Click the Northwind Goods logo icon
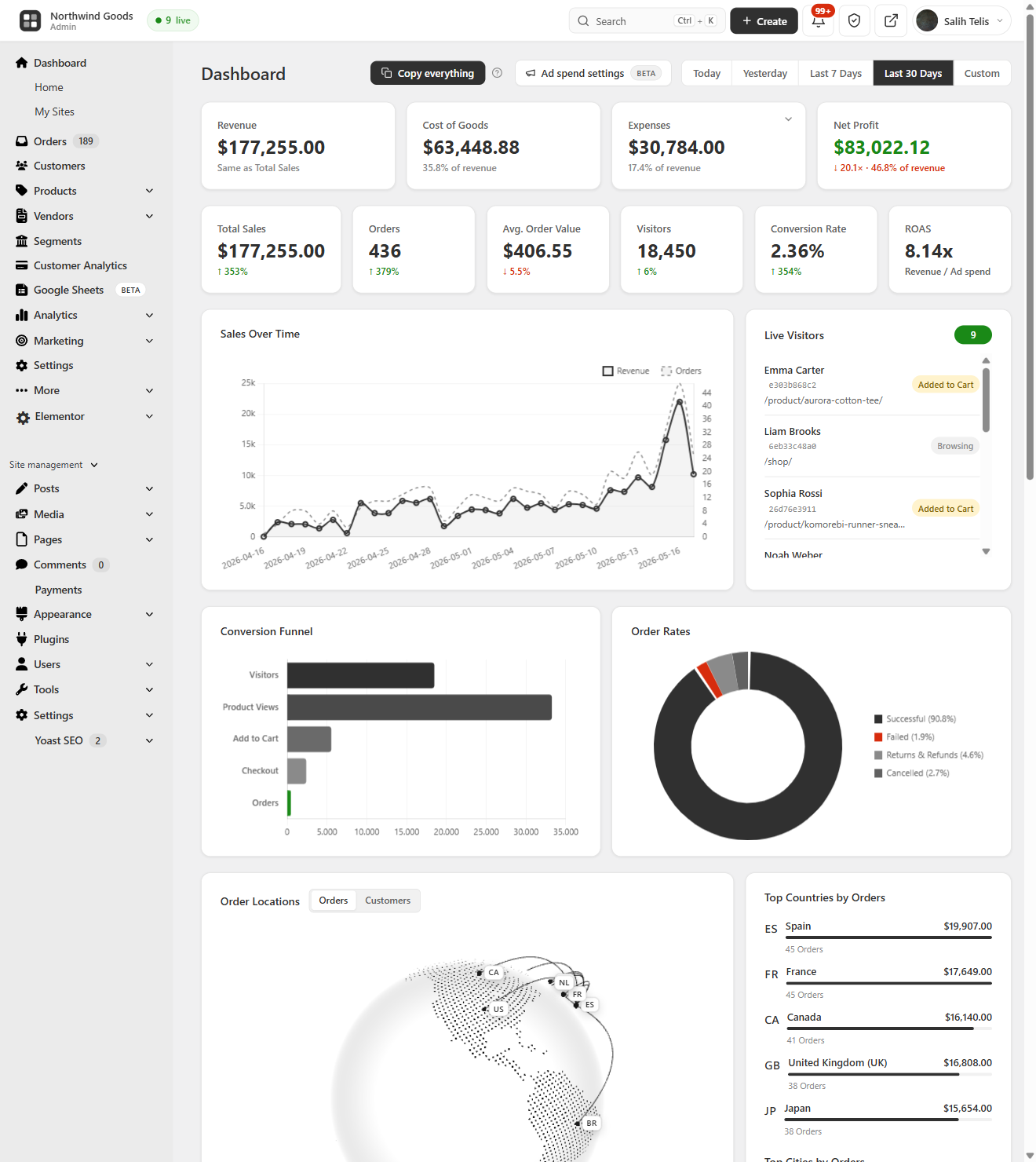This screenshot has height=1162, width=1036. click(x=30, y=20)
